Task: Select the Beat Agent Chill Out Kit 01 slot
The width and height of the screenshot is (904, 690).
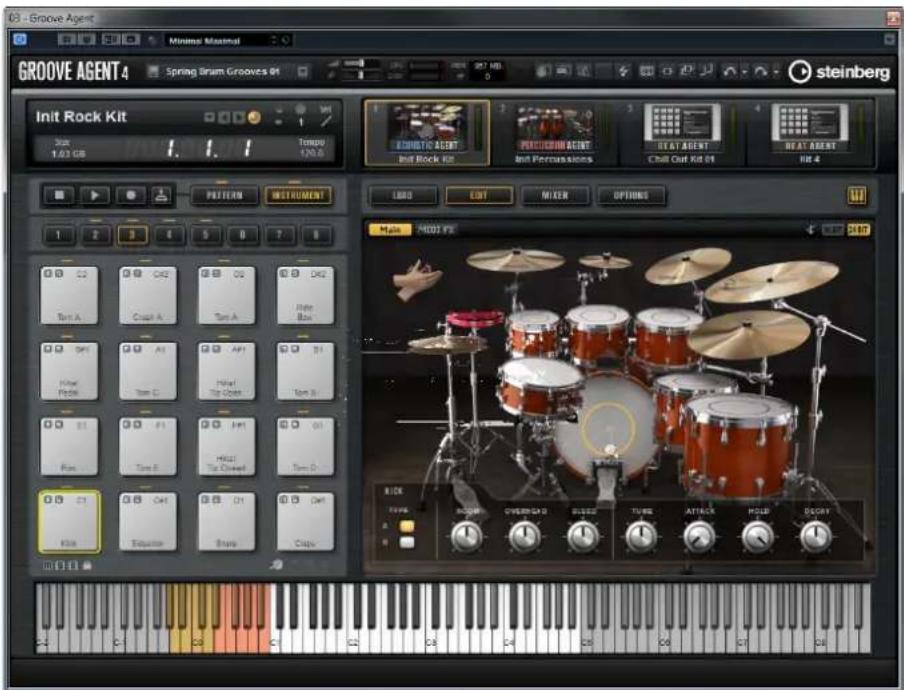Action: click(682, 133)
